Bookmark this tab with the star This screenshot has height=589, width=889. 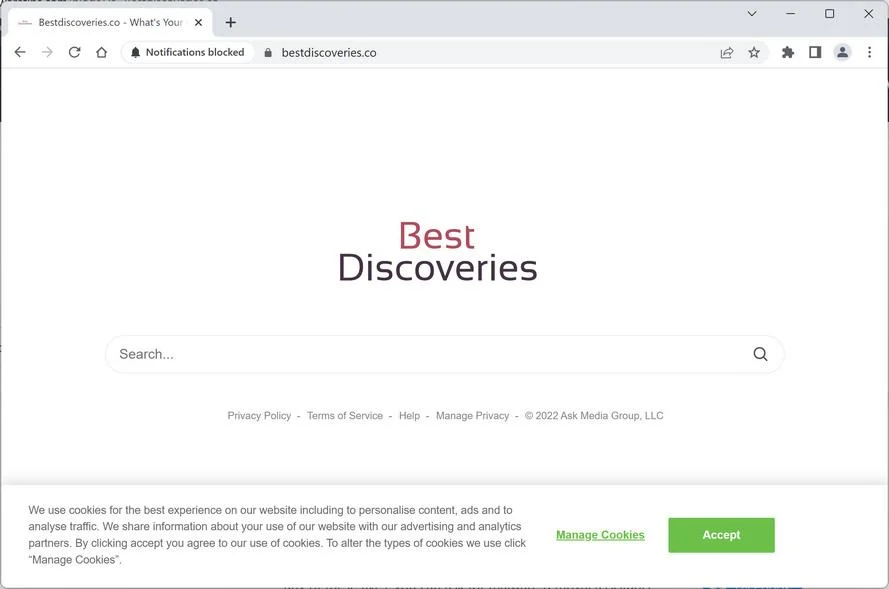[753, 53]
